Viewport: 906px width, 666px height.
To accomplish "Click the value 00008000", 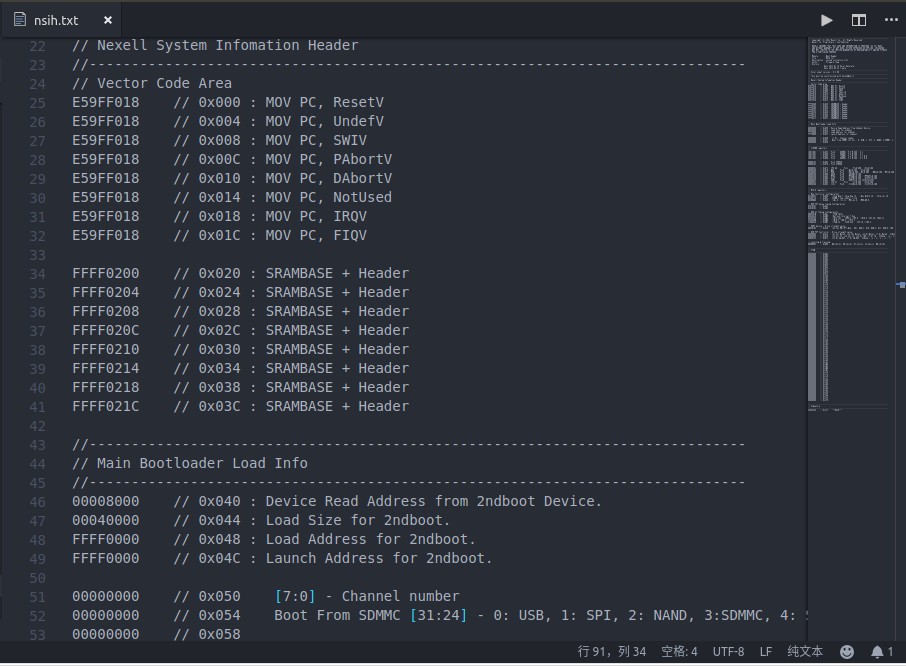I will pos(106,501).
